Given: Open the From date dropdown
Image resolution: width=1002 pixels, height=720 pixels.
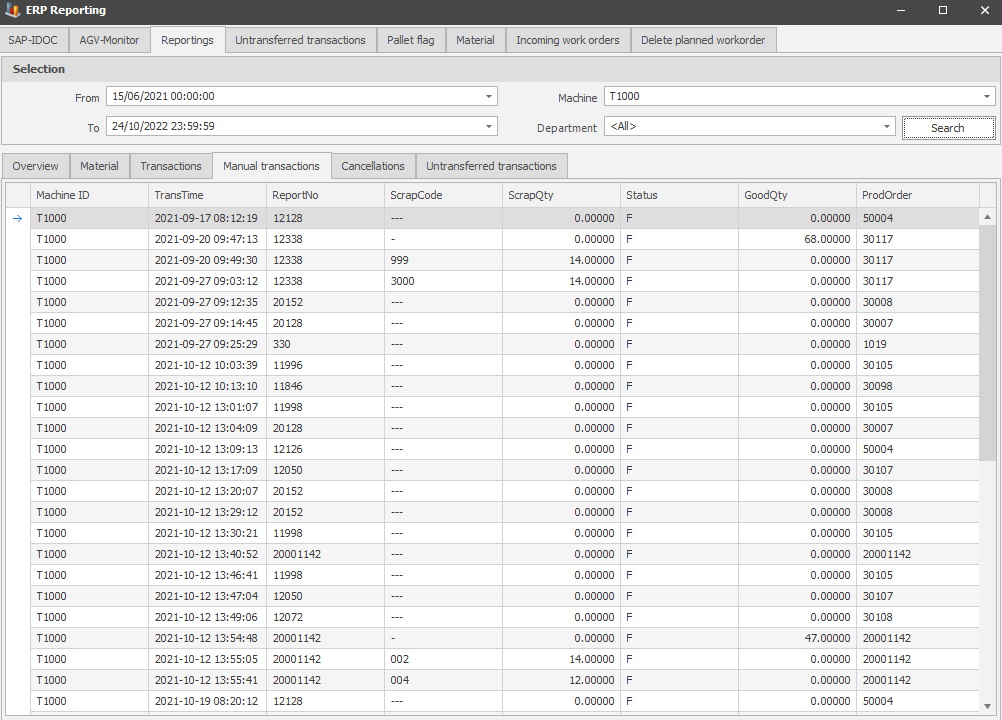Looking at the screenshot, I should click(489, 97).
